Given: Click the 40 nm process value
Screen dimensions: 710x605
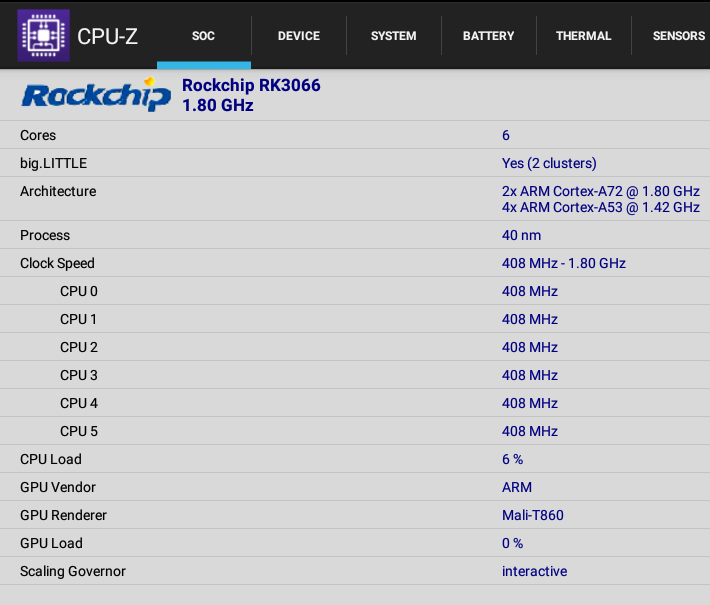Looking at the screenshot, I should pyautogui.click(x=521, y=235).
